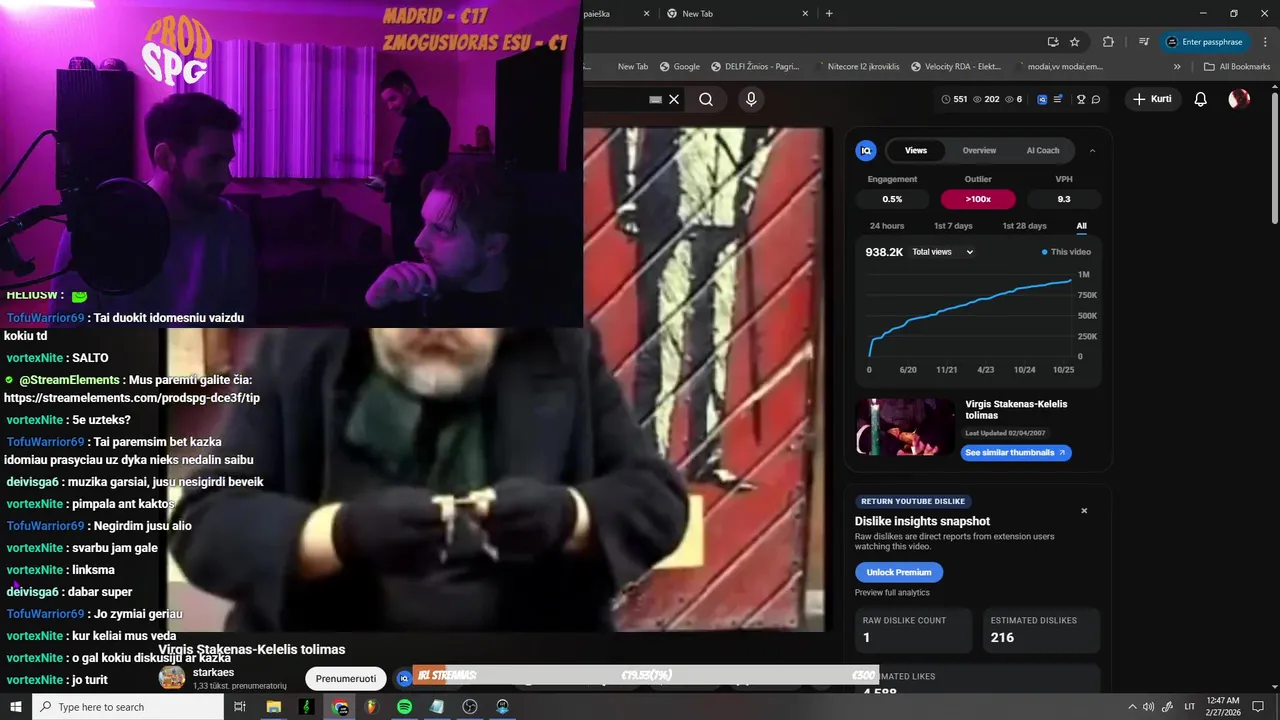The height and width of the screenshot is (720, 1280).
Task: Close the New Tab browser tab
Action: tap(804, 13)
